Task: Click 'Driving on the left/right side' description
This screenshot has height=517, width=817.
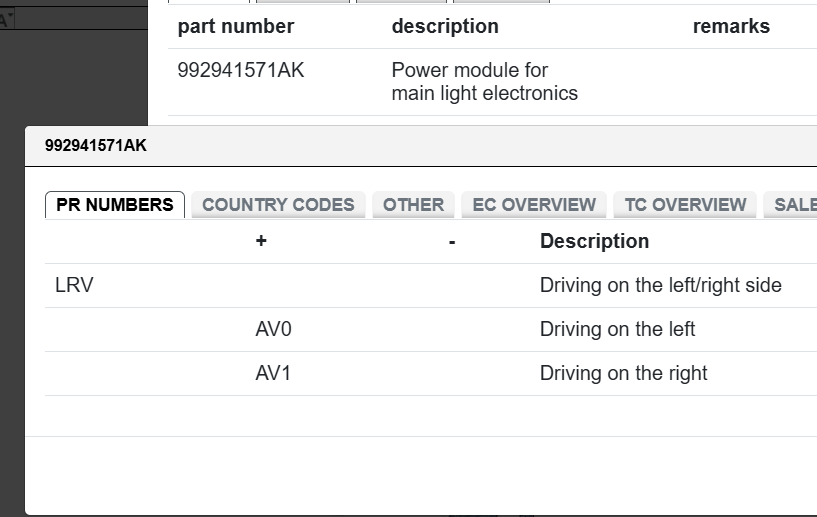Action: click(660, 286)
